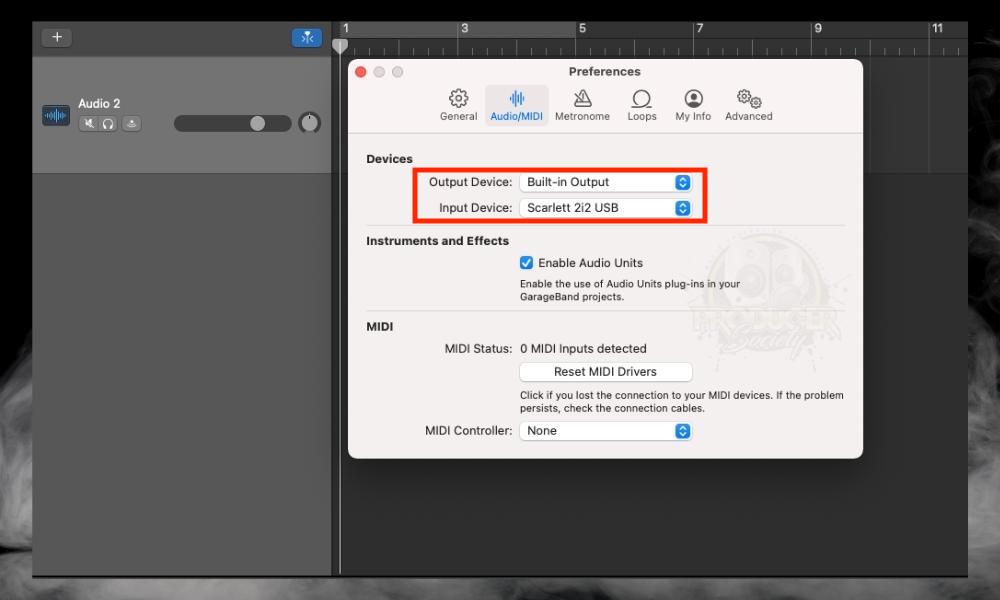This screenshot has height=600, width=1000.
Task: Expand the MIDI Controller dropdown
Action: click(x=605, y=431)
